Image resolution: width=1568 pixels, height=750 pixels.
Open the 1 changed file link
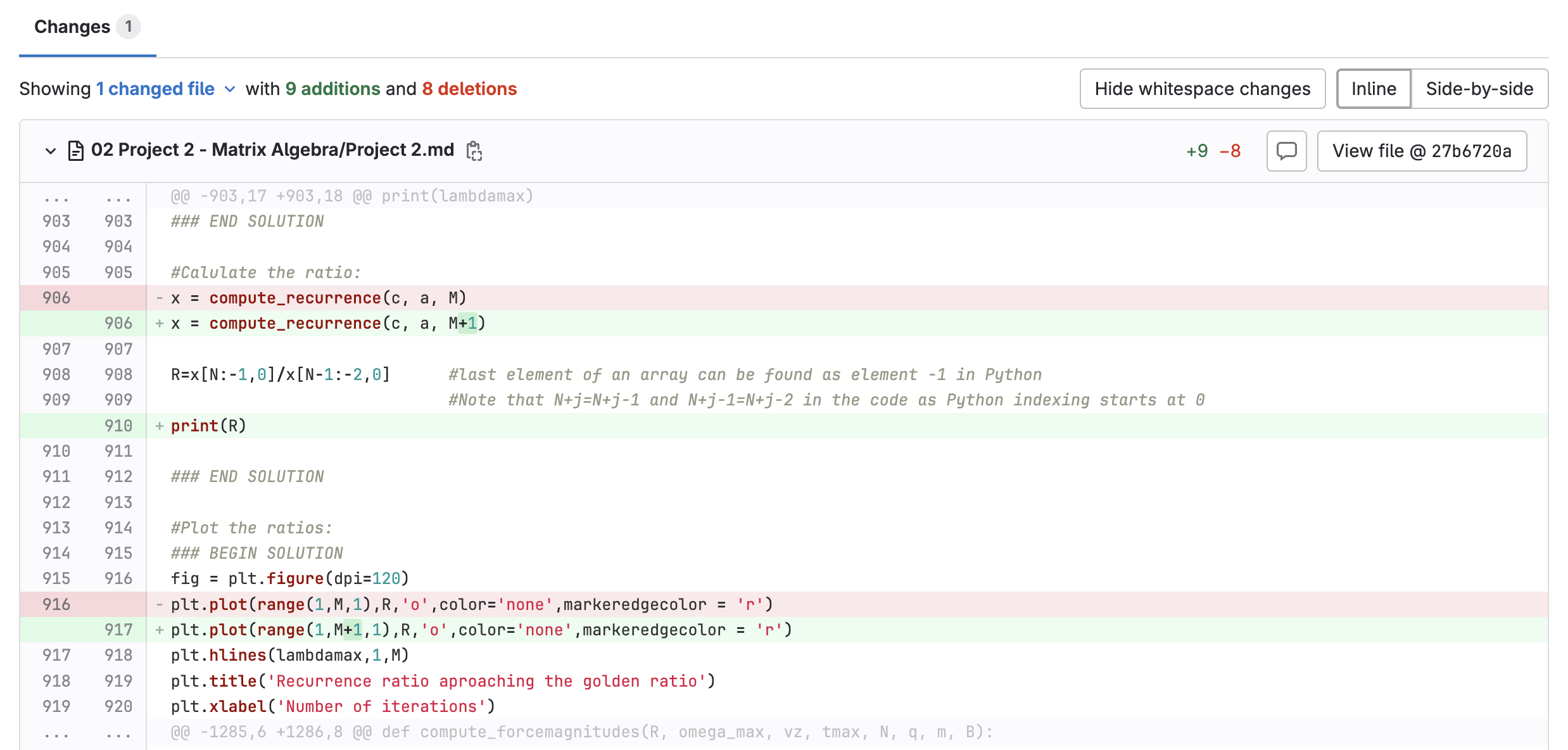pos(155,89)
